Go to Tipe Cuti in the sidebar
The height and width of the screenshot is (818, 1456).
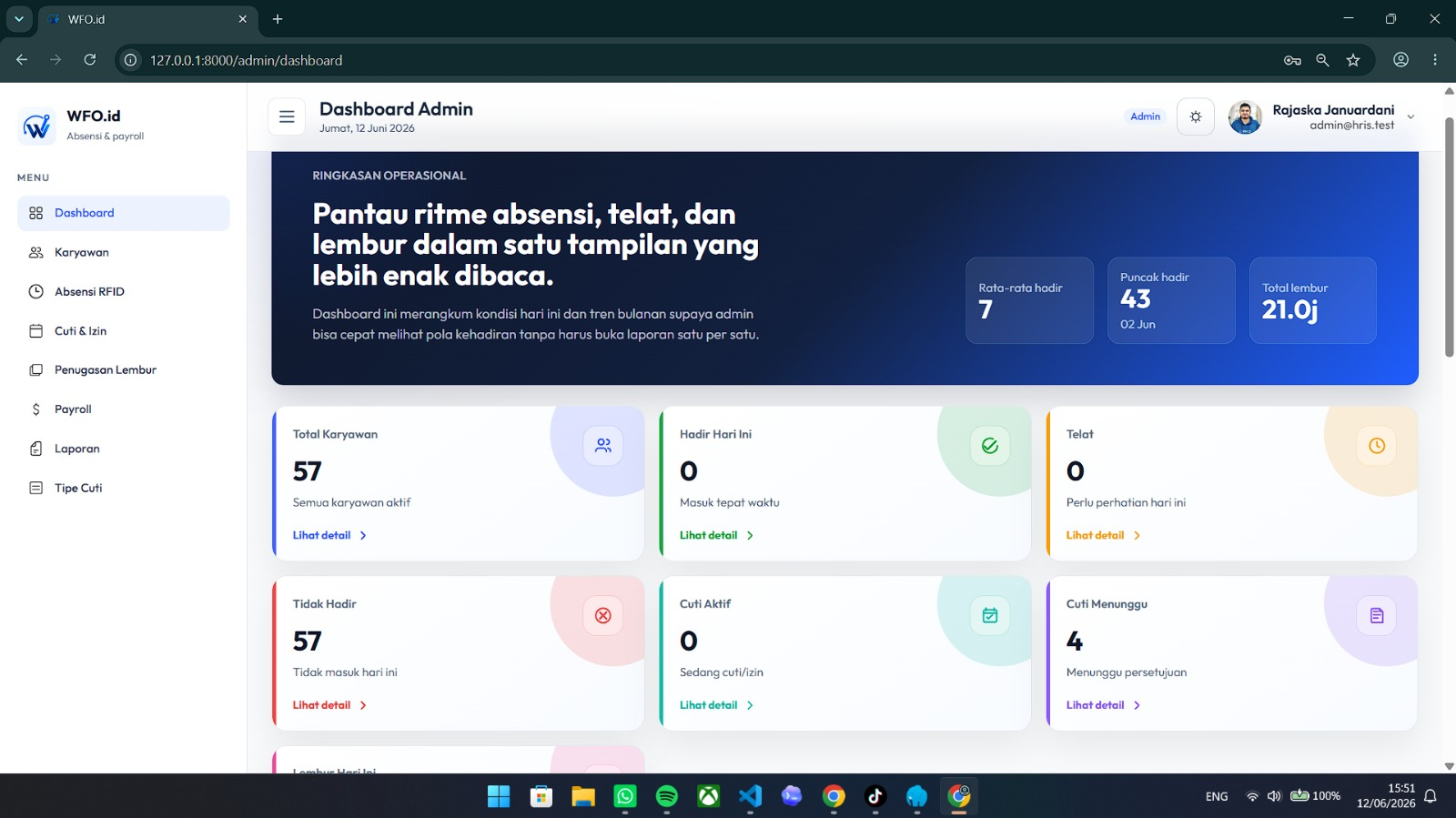pos(124,488)
